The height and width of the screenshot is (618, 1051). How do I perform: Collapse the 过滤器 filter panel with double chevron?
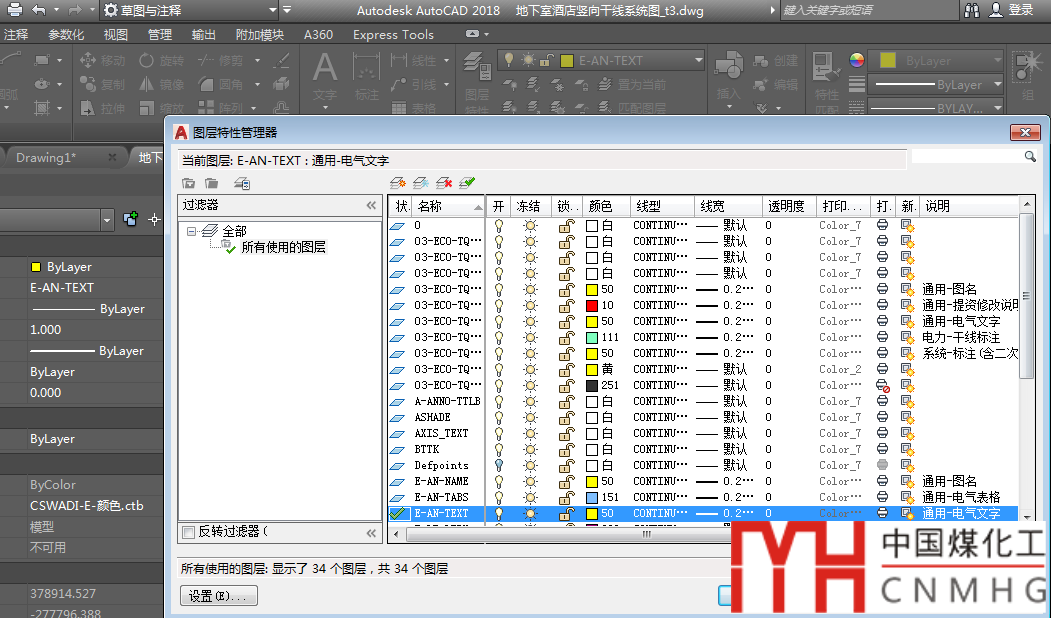(x=372, y=206)
